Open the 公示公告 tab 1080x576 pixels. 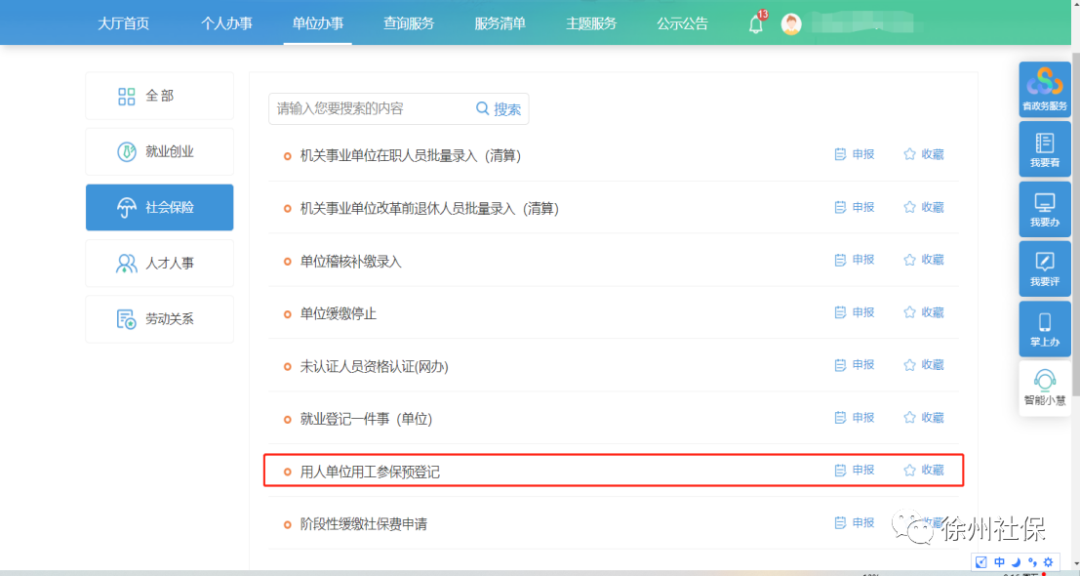pos(682,23)
